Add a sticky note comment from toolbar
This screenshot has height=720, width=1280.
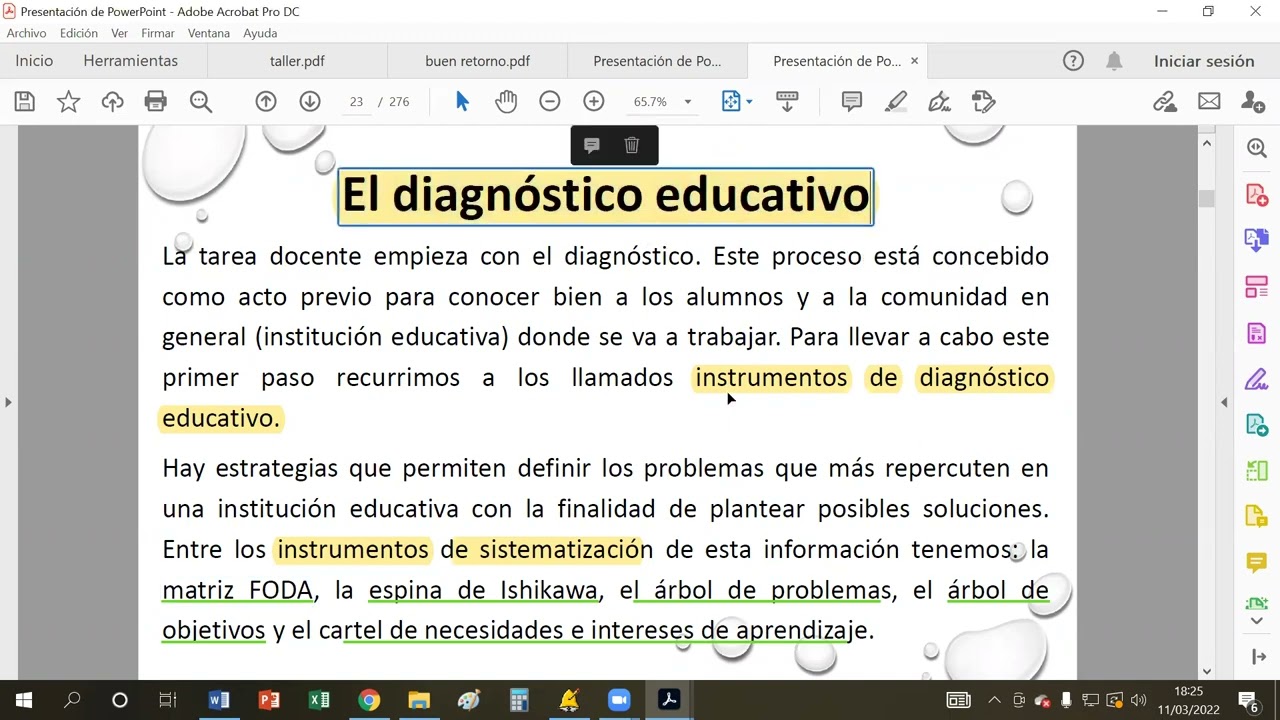tap(852, 101)
